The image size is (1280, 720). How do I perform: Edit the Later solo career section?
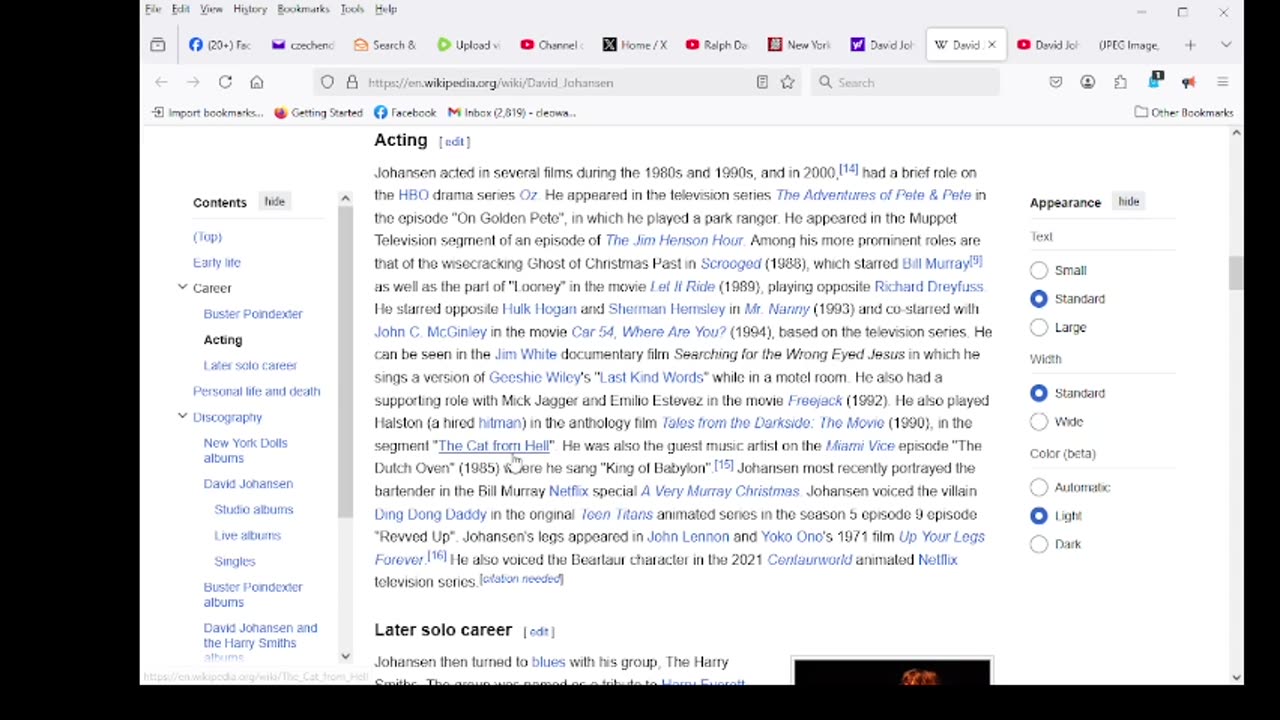pyautogui.click(x=539, y=631)
